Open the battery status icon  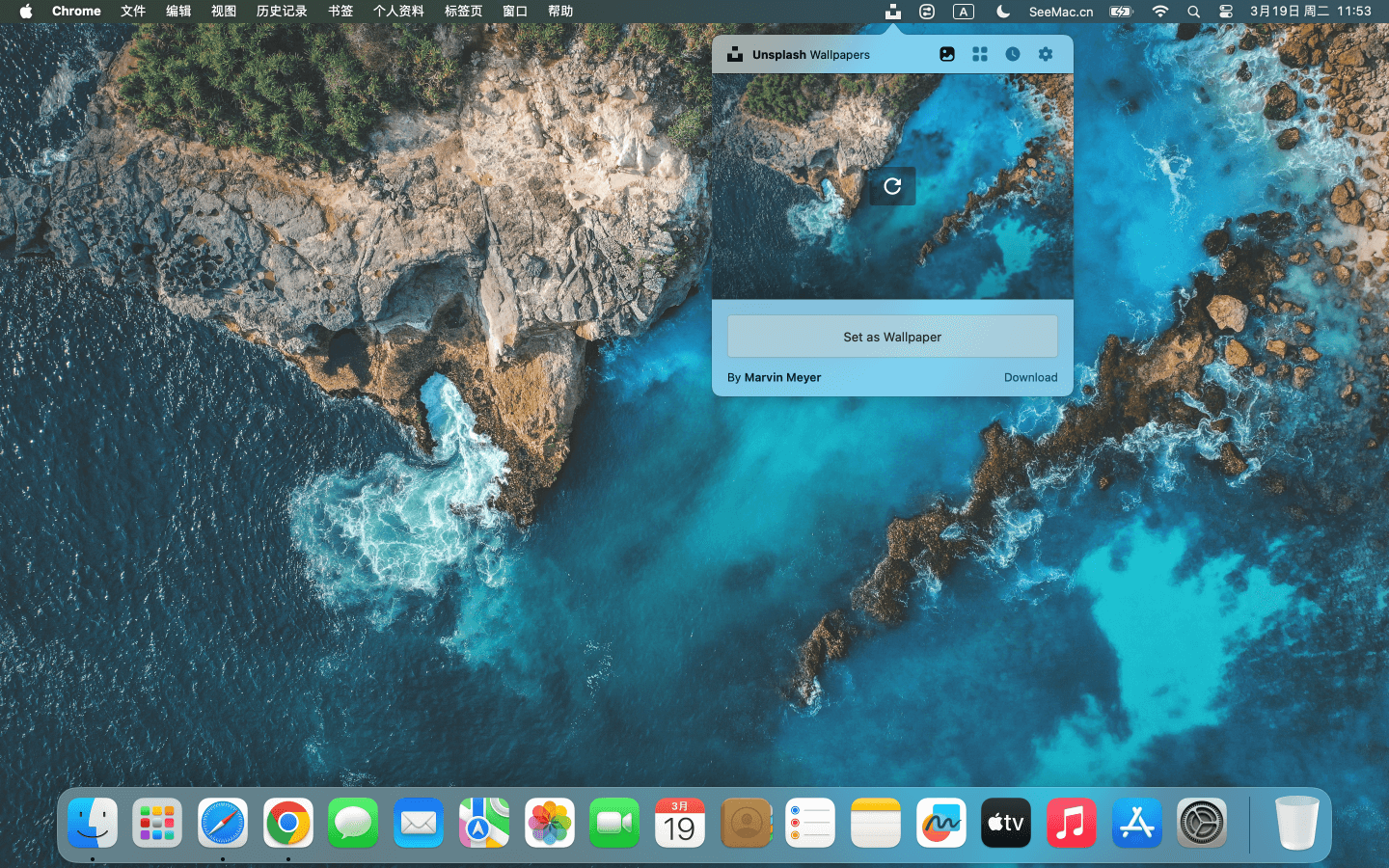[x=1121, y=12]
